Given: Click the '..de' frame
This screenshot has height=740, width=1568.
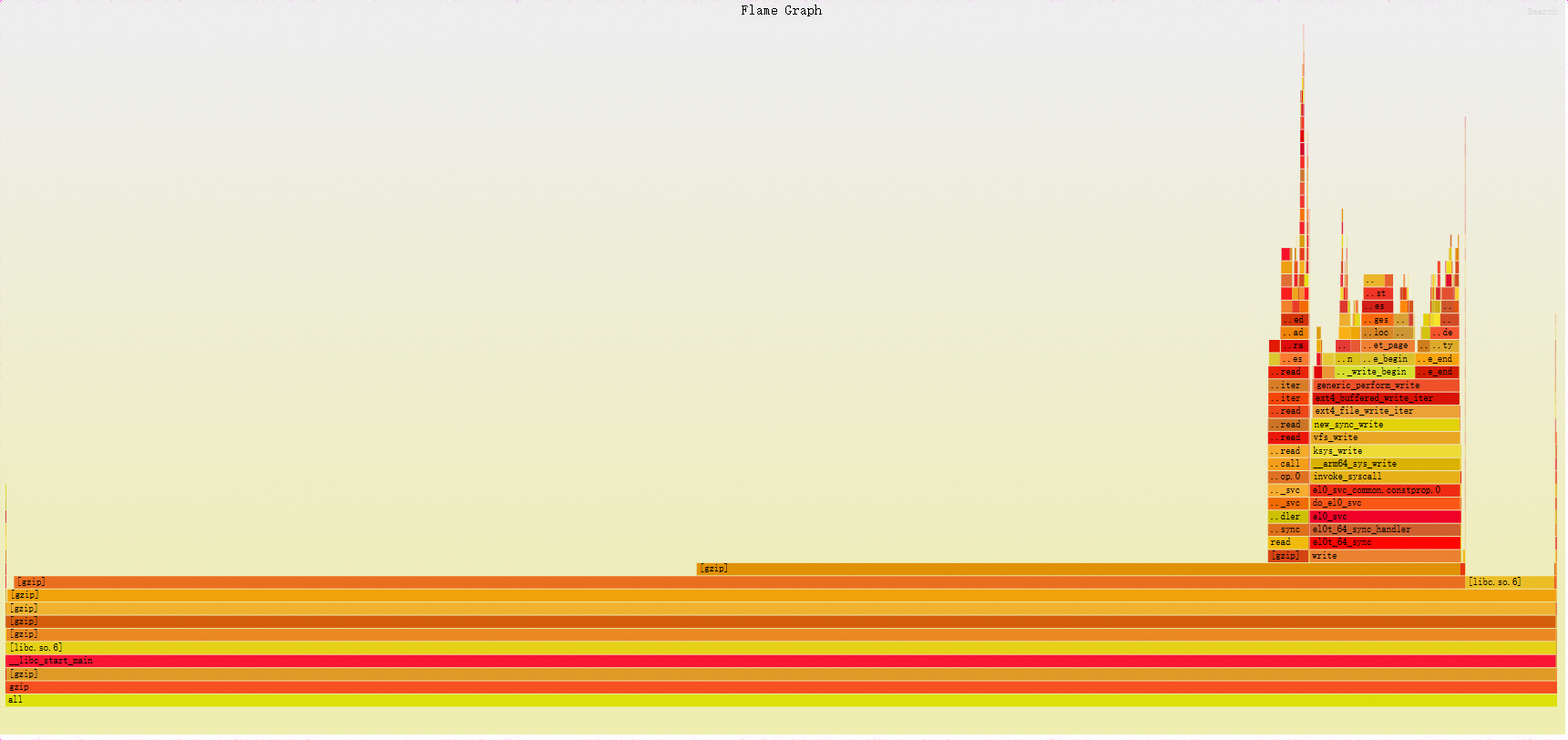Looking at the screenshot, I should pyautogui.click(x=1445, y=333).
